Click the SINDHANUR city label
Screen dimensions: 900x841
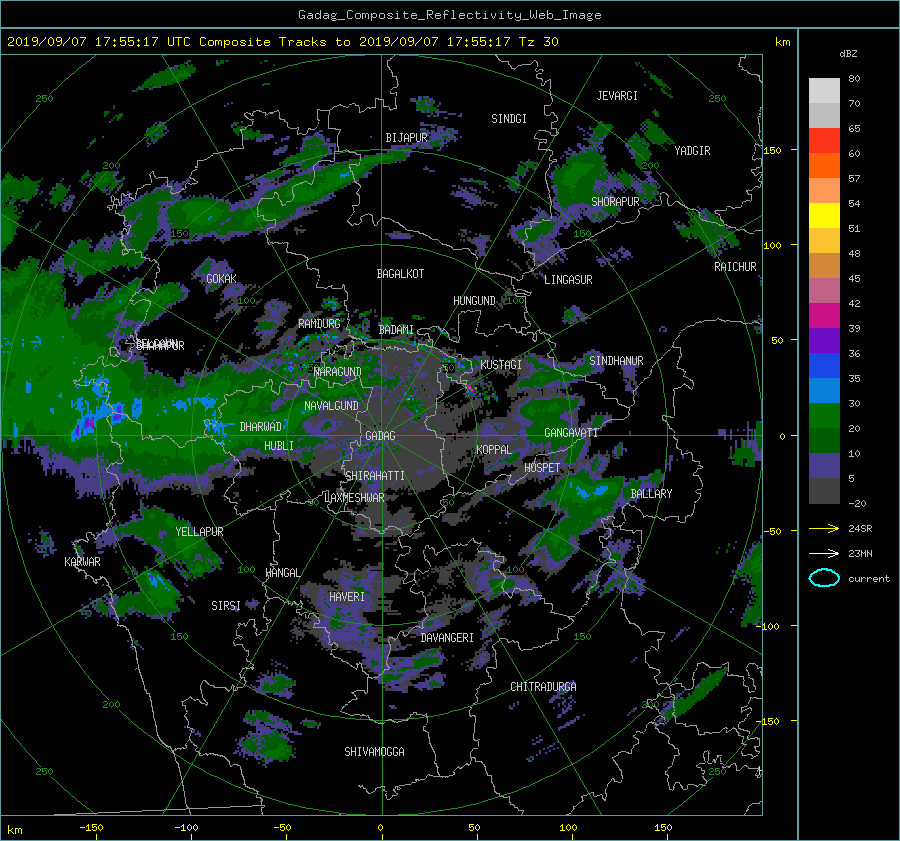point(616,361)
